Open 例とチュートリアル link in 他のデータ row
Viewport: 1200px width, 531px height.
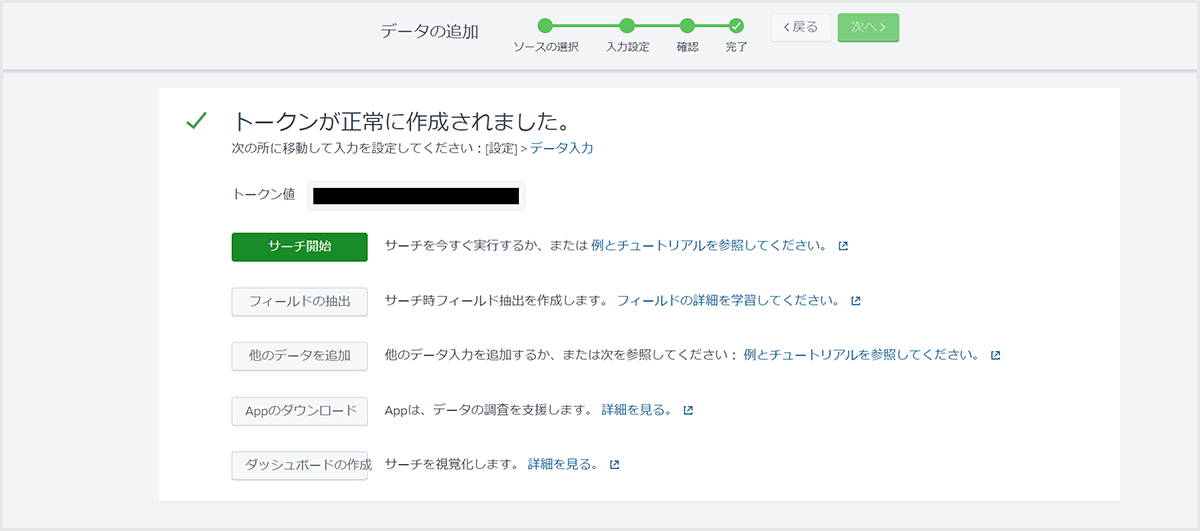(x=861, y=355)
